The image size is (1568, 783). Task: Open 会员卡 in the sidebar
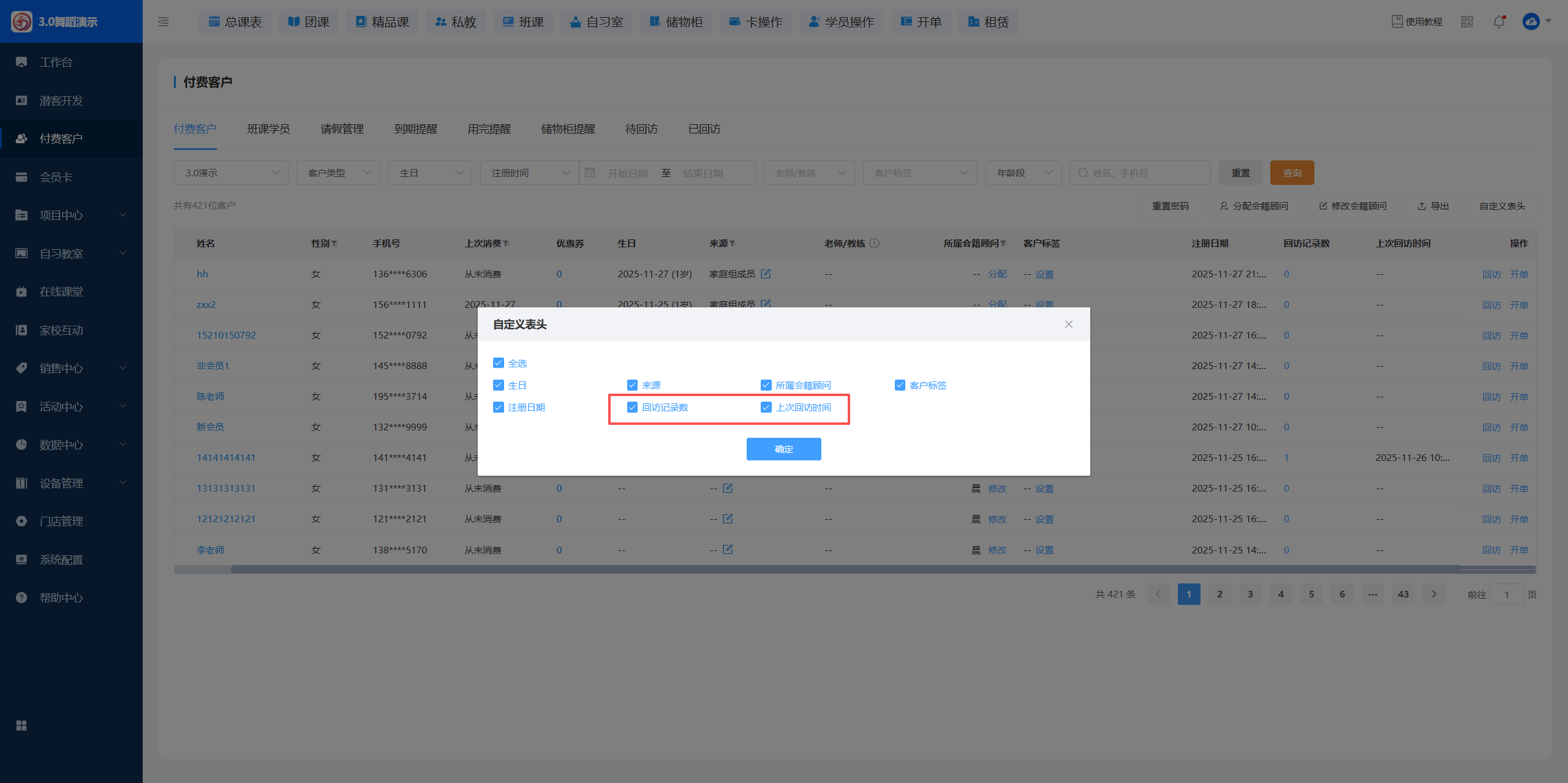(x=56, y=177)
